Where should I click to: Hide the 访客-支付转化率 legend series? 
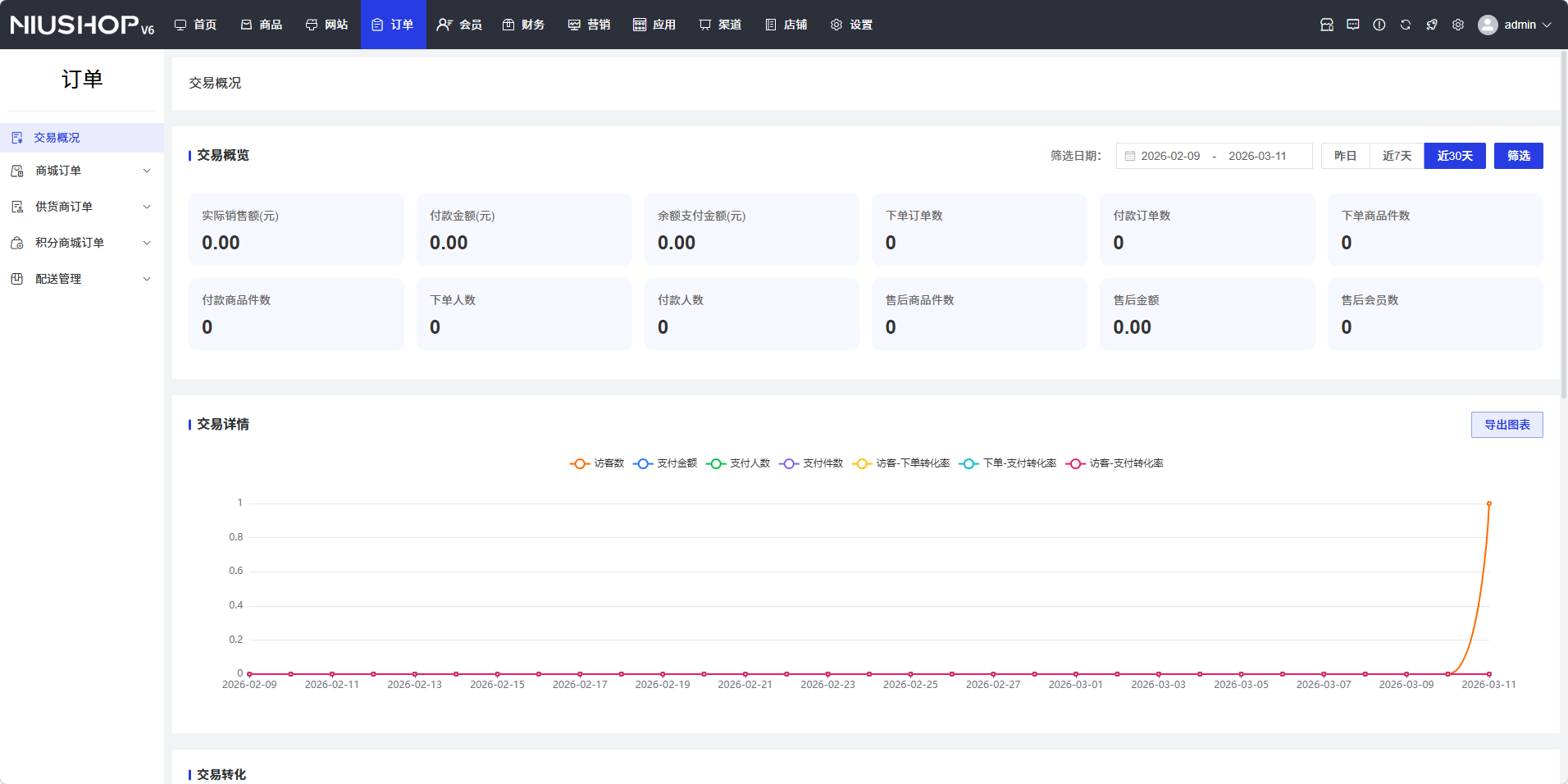click(x=1115, y=463)
